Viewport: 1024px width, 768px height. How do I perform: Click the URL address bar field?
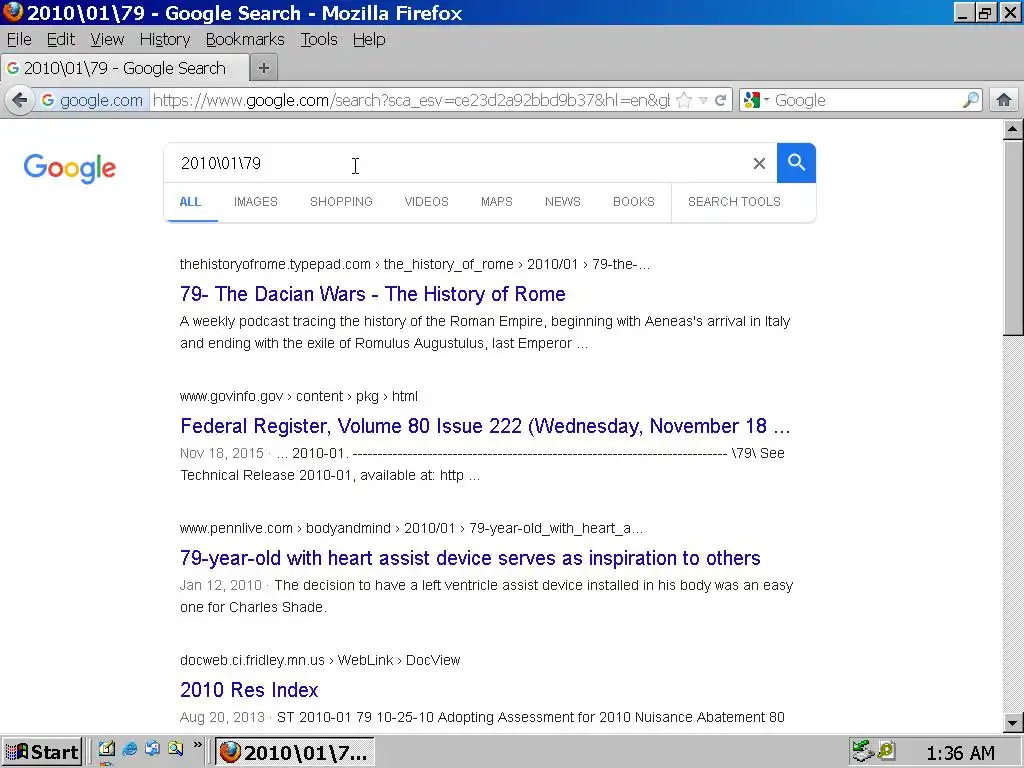click(x=411, y=101)
